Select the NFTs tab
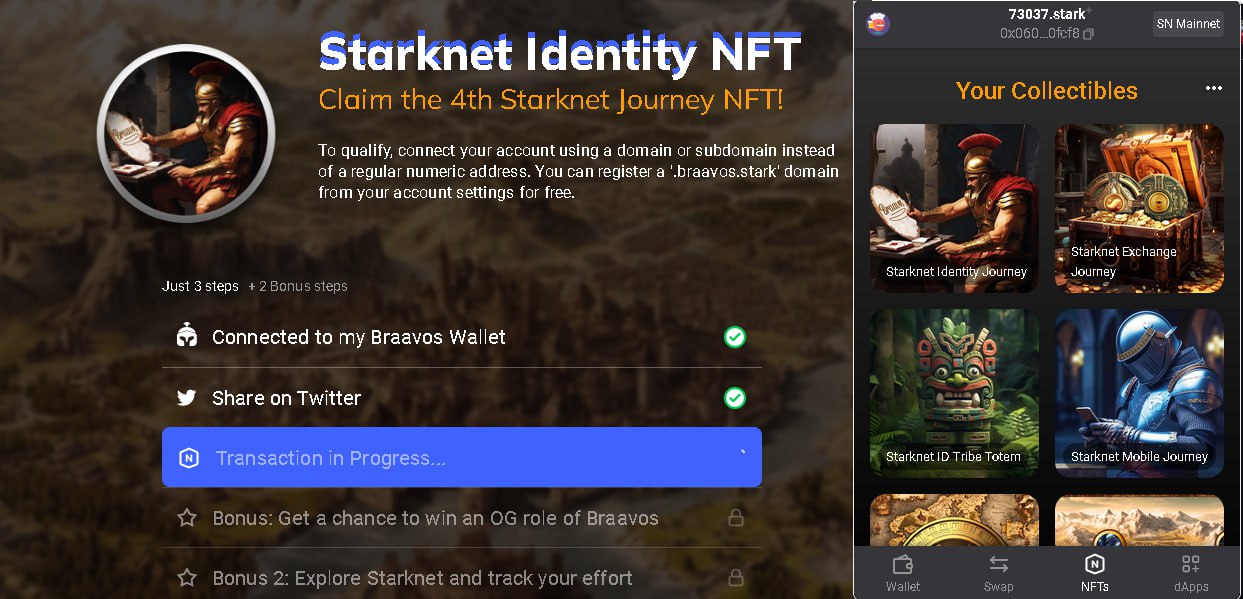 pos(1094,574)
